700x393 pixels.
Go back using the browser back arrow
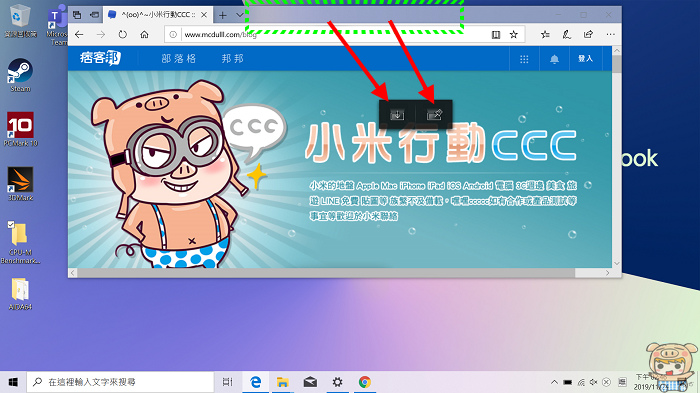(79, 34)
